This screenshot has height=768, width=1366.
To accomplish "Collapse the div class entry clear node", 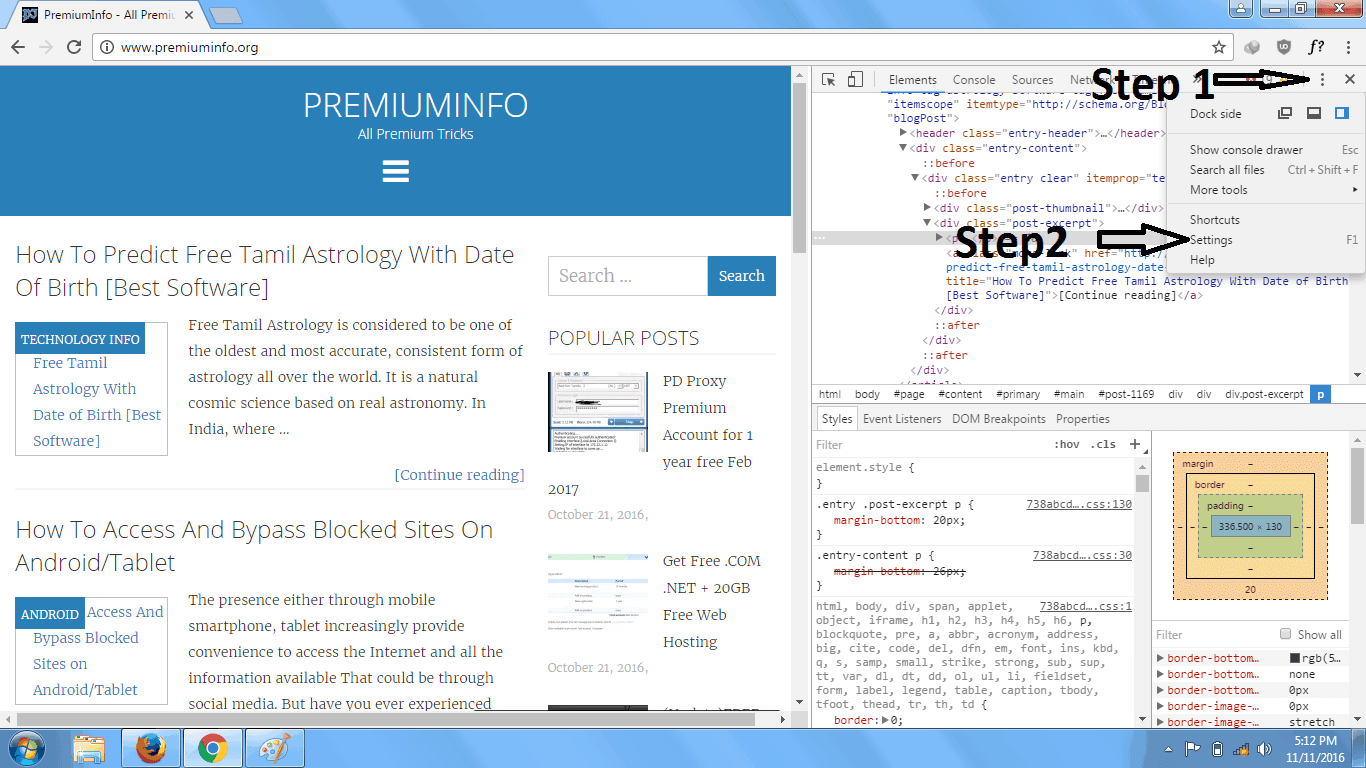I will point(915,178).
